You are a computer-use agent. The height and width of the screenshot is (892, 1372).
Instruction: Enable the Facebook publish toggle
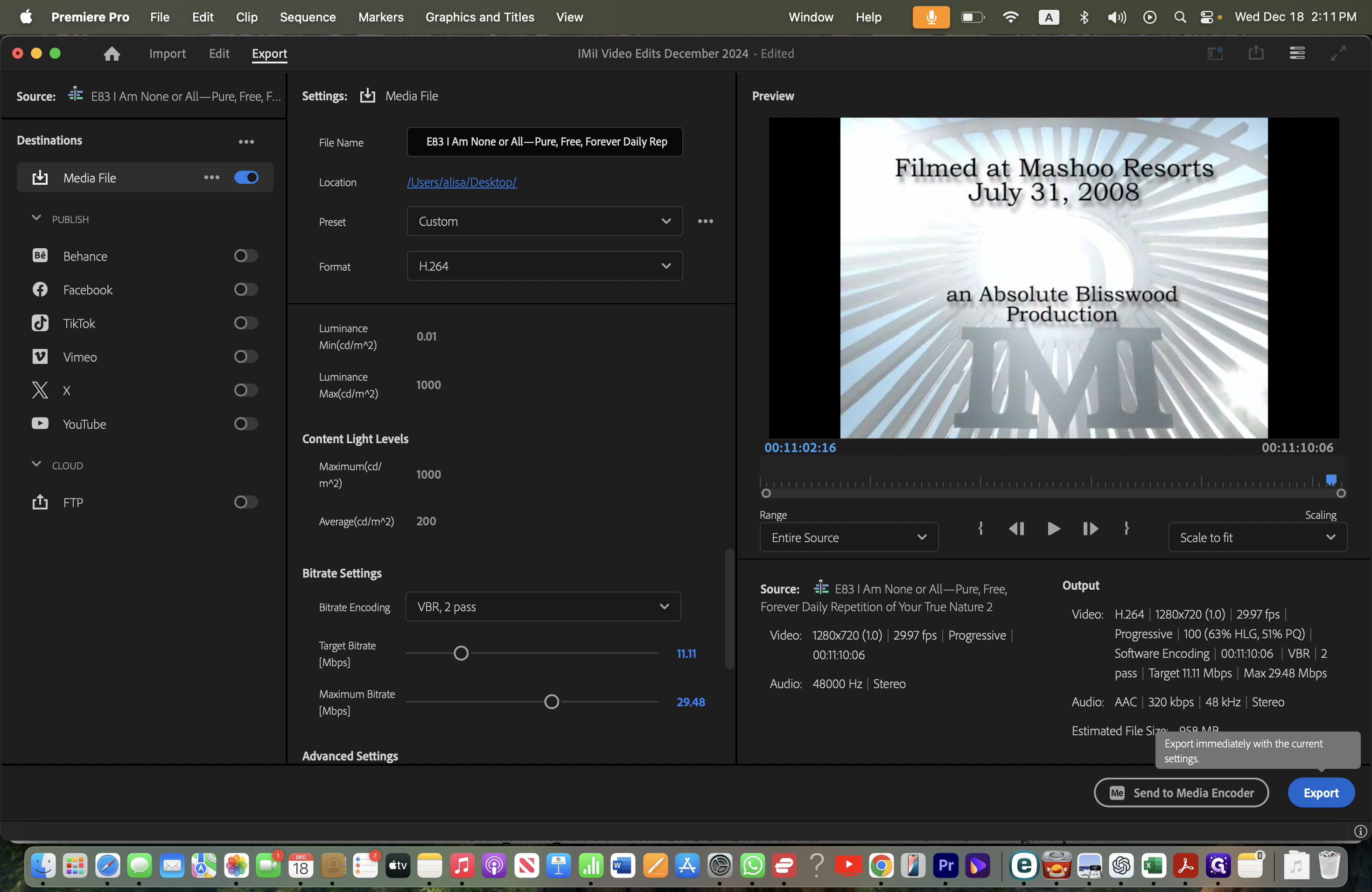(x=246, y=289)
